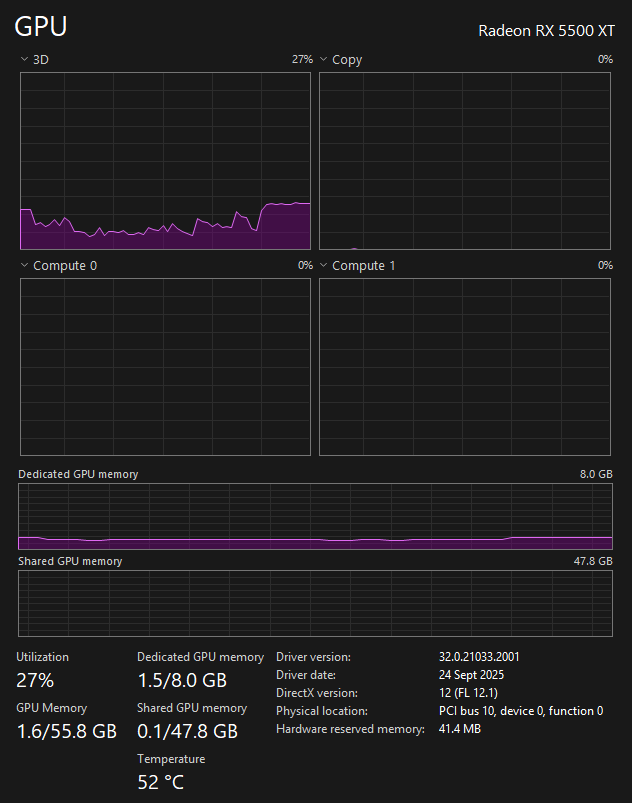Click the GPU Memory label

52,708
